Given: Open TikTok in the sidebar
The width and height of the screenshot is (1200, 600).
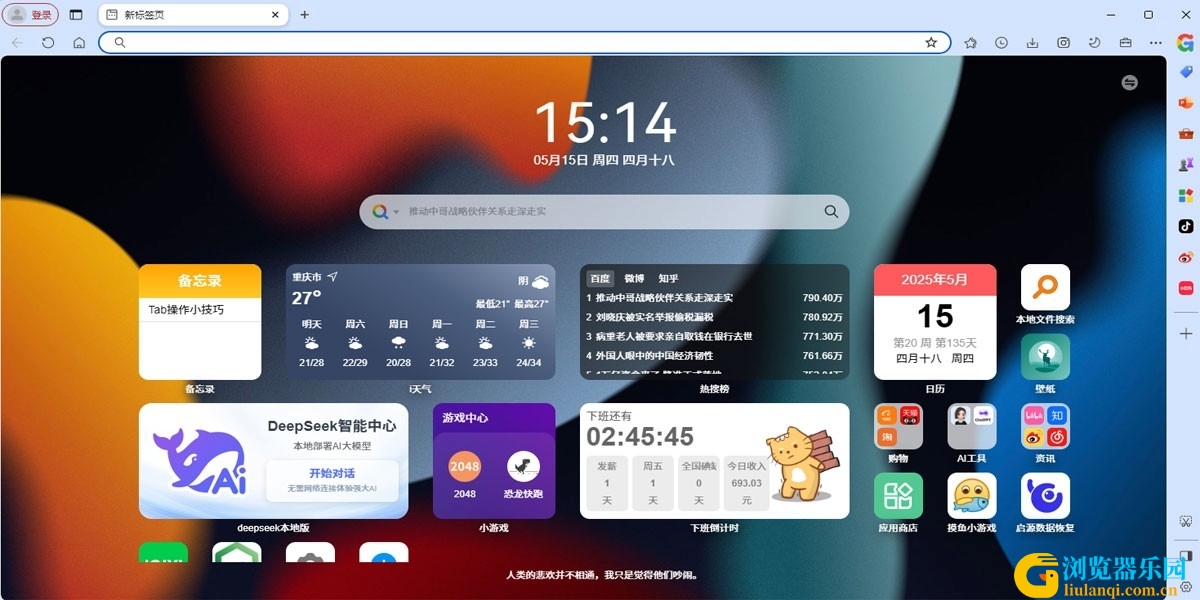Looking at the screenshot, I should click(x=1186, y=226).
